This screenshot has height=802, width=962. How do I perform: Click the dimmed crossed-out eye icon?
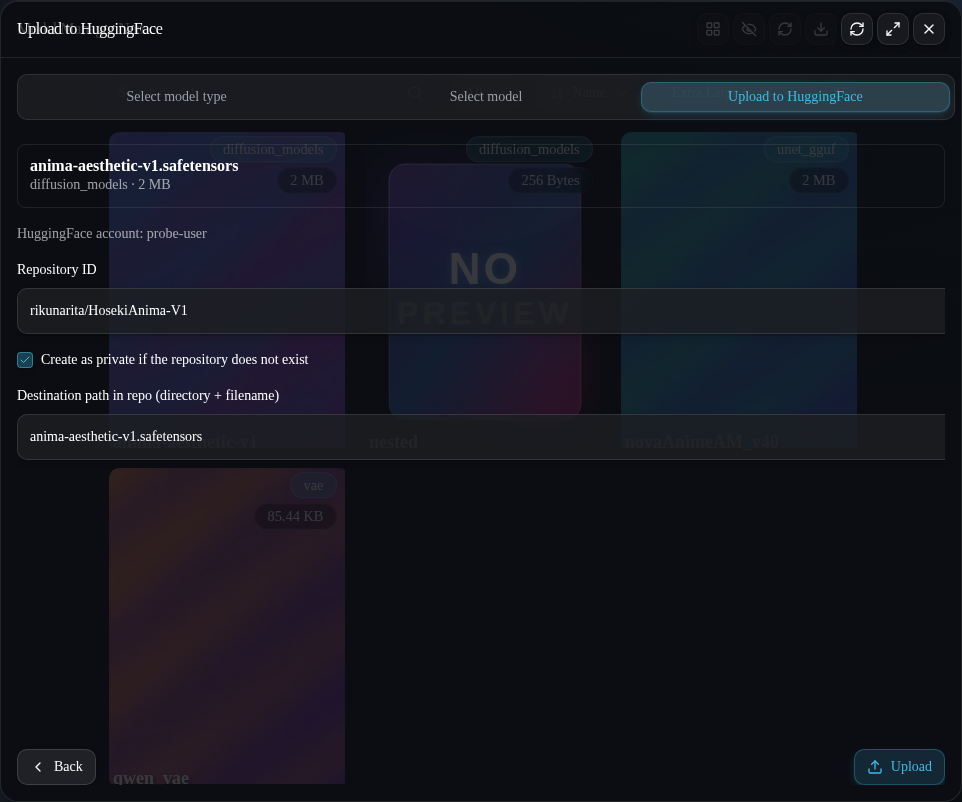(x=749, y=29)
